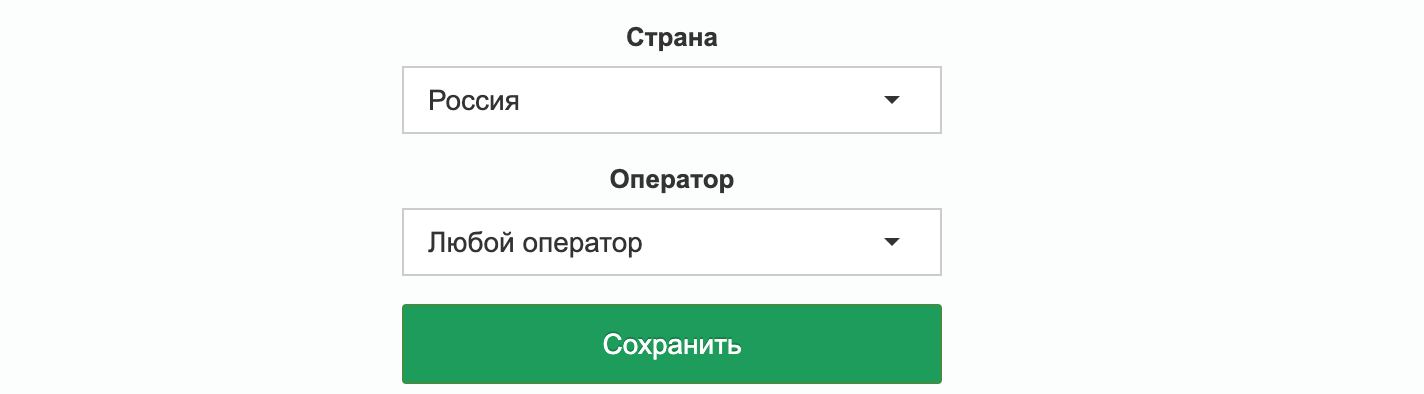This screenshot has height=394, width=1424.
Task: Click the caret of the Оператор combo box
Action: tap(893, 242)
